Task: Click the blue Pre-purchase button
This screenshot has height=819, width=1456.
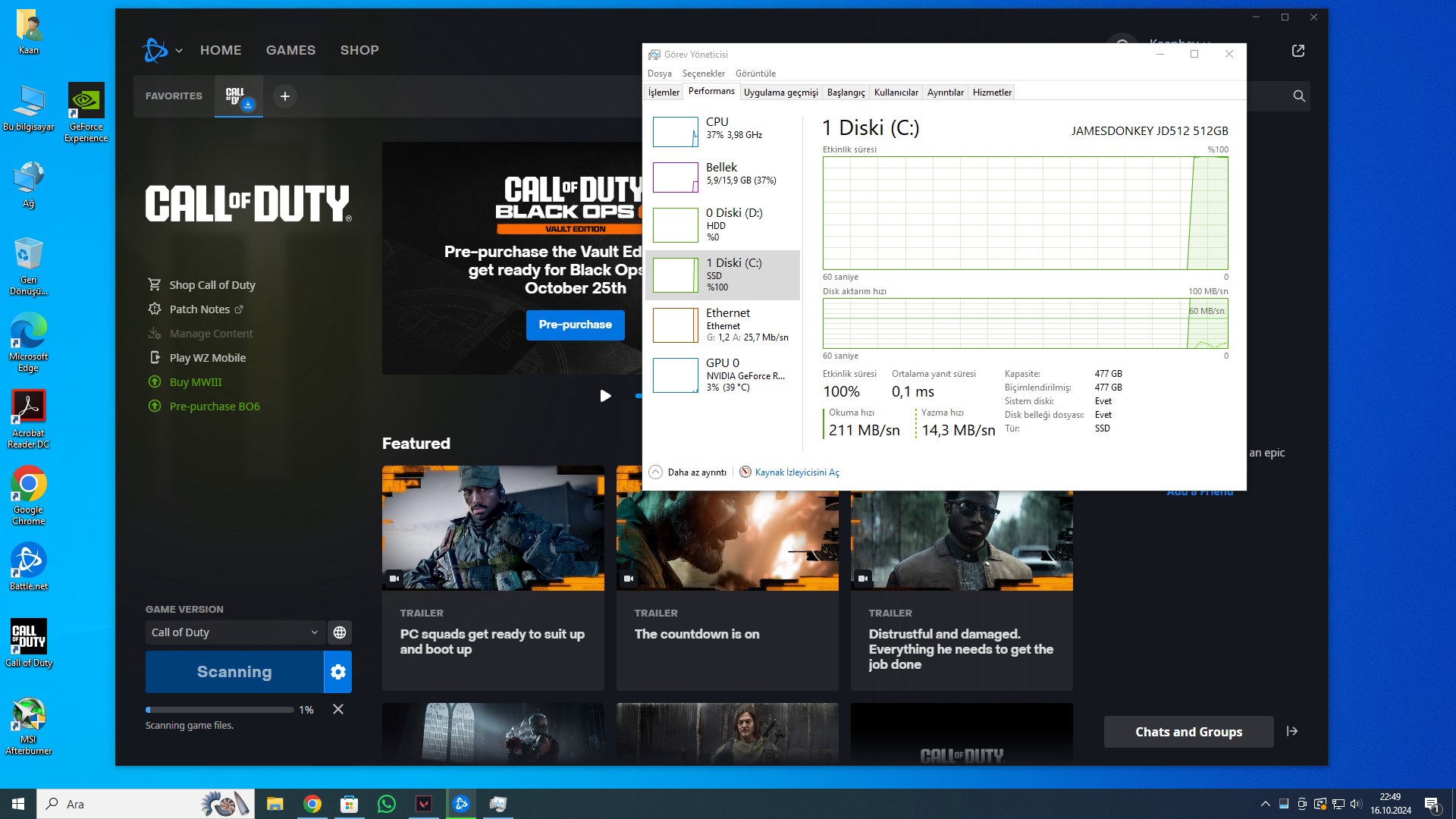Action: click(575, 325)
